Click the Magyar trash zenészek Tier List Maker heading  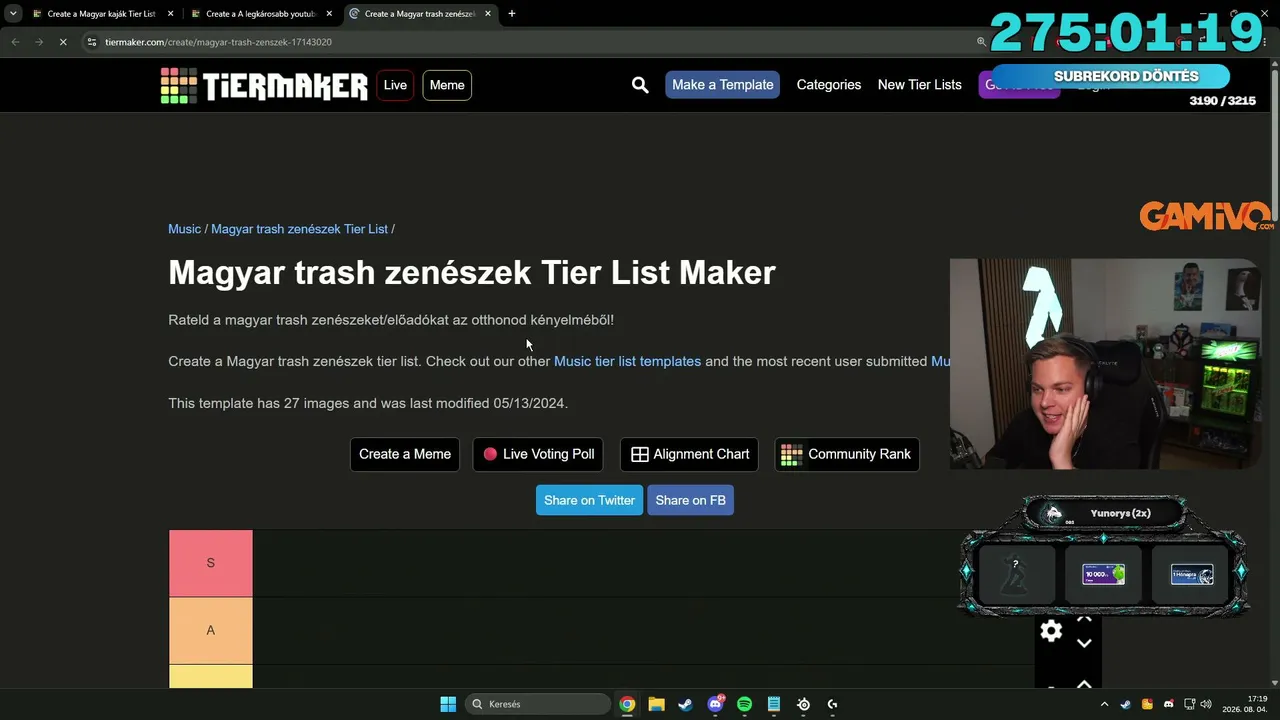(472, 273)
